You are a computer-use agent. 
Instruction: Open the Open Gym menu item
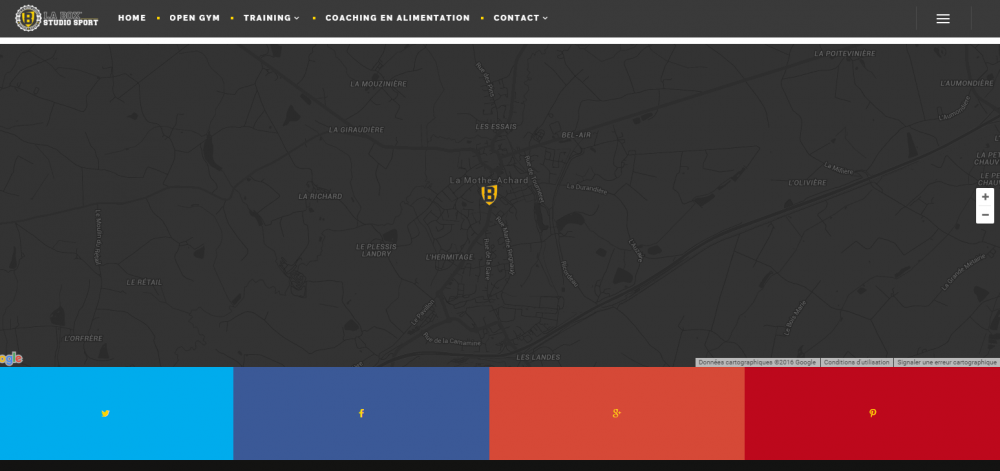pyautogui.click(x=194, y=18)
